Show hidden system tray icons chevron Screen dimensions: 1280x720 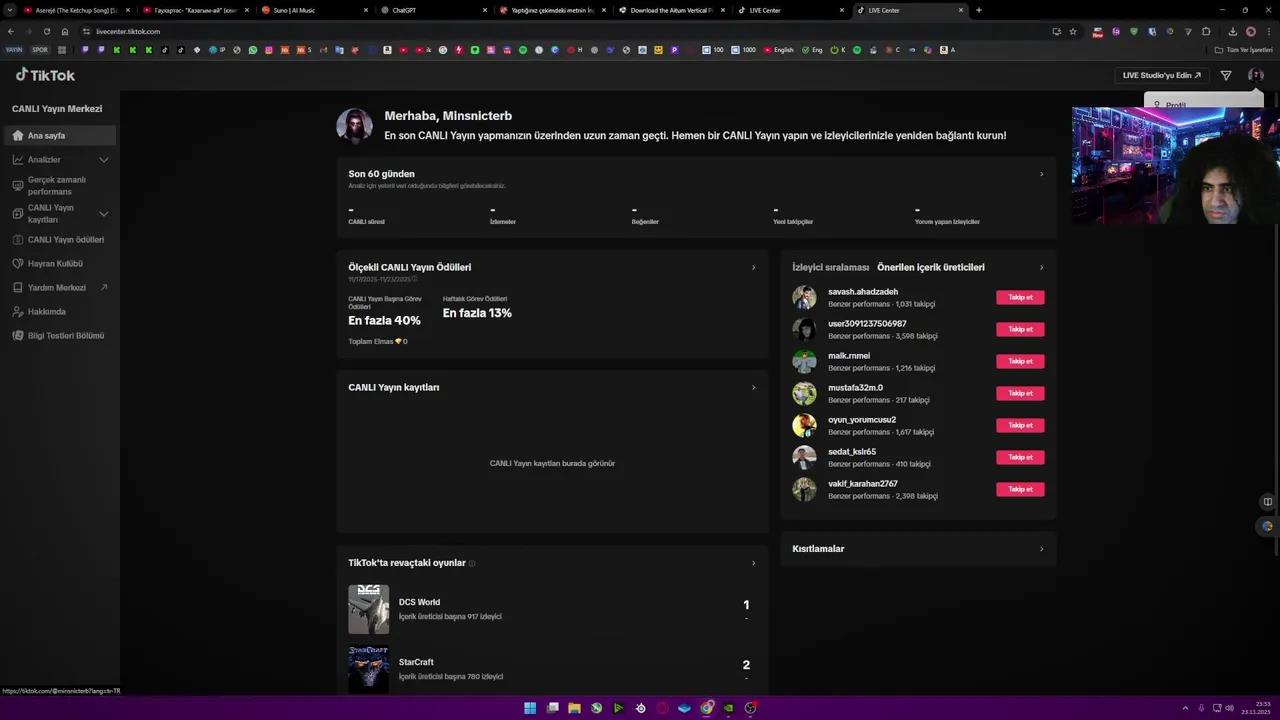point(1185,708)
